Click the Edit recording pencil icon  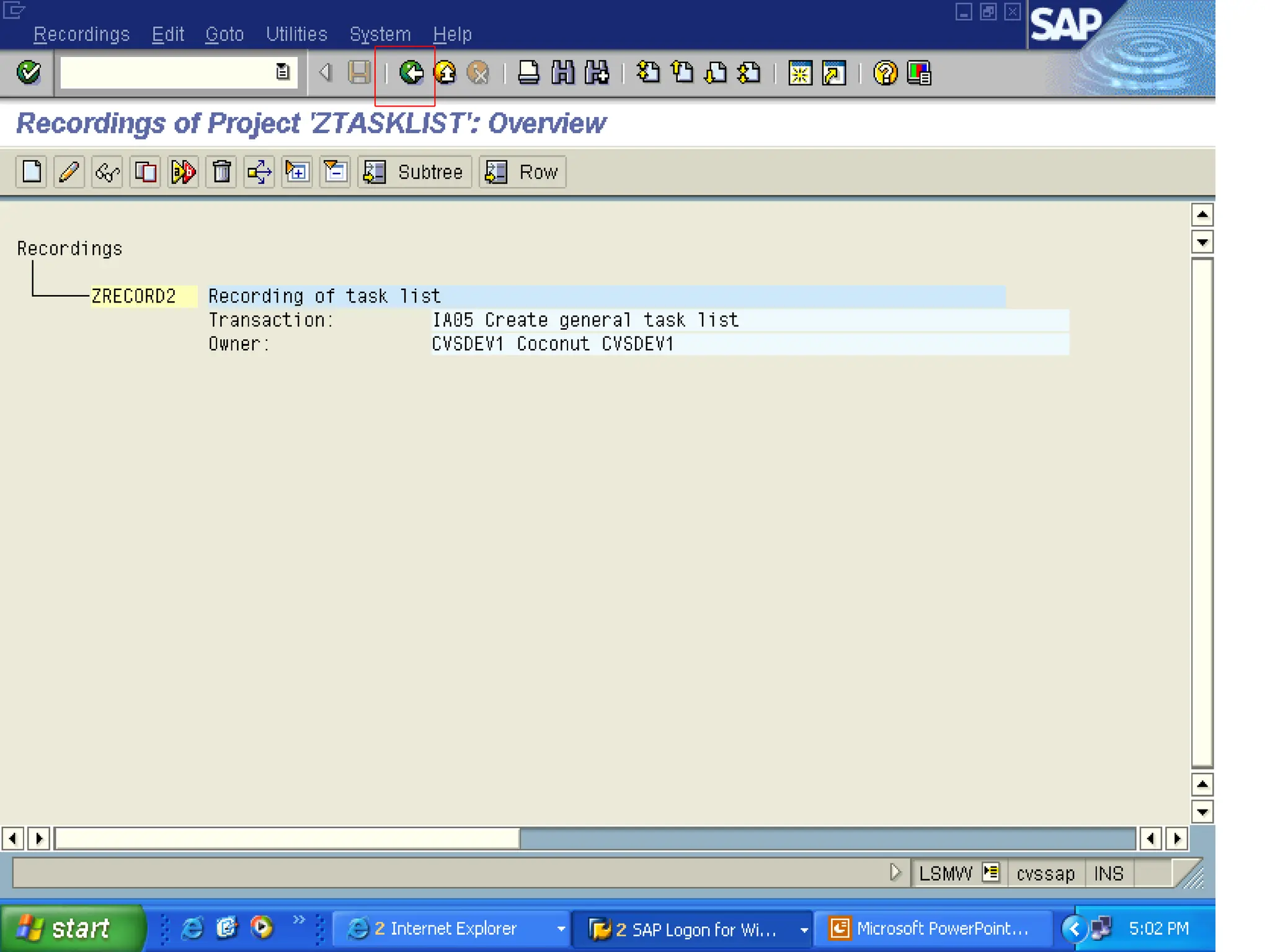coord(69,172)
